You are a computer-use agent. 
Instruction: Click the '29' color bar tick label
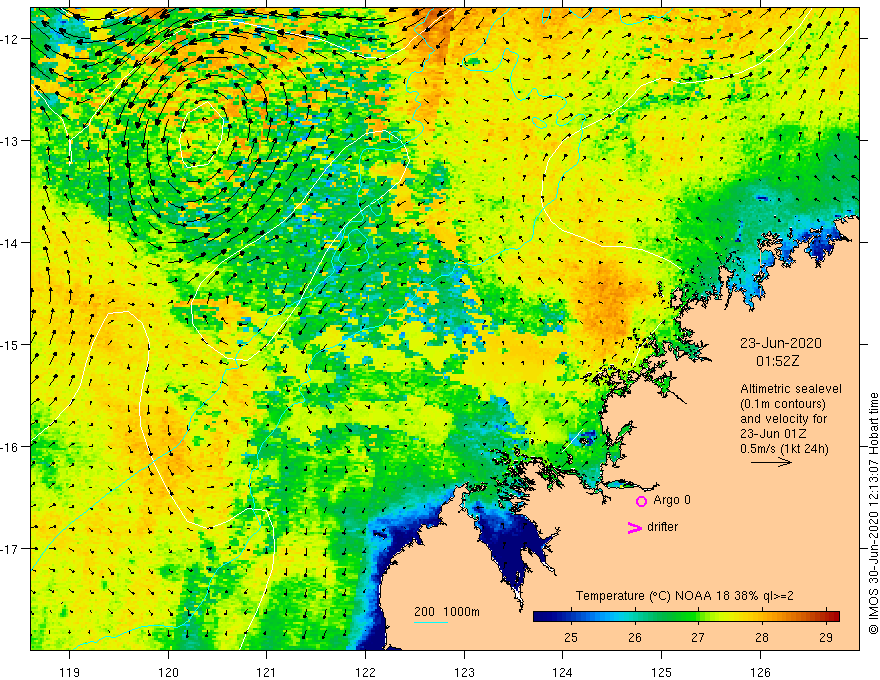(x=826, y=638)
